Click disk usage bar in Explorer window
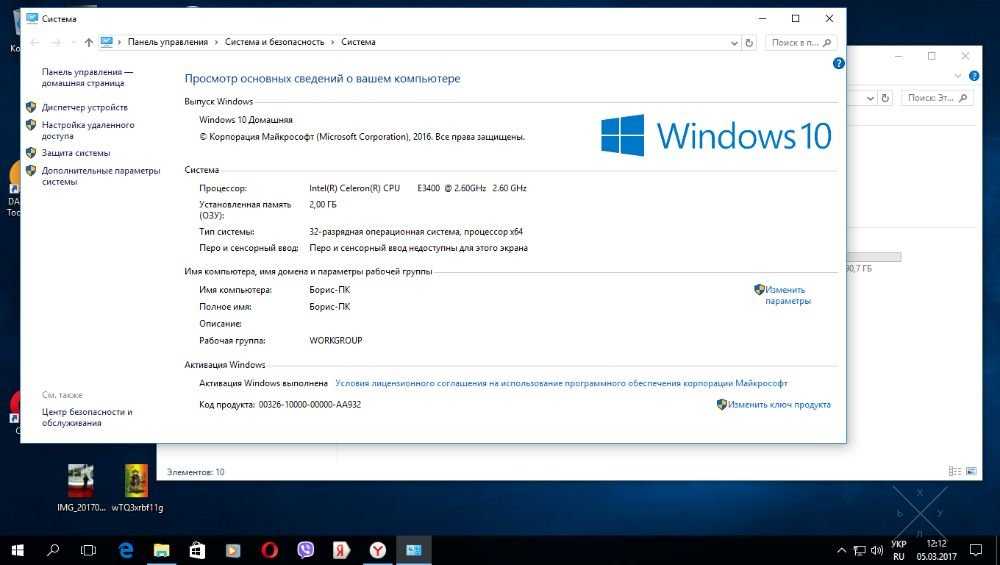Image resolution: width=1000 pixels, height=565 pixels. 874,257
